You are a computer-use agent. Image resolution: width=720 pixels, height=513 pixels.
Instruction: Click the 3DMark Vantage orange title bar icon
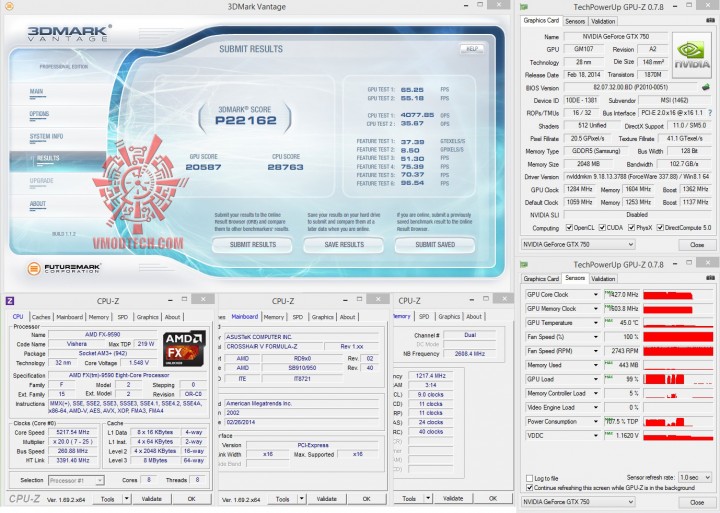pos(9,6)
